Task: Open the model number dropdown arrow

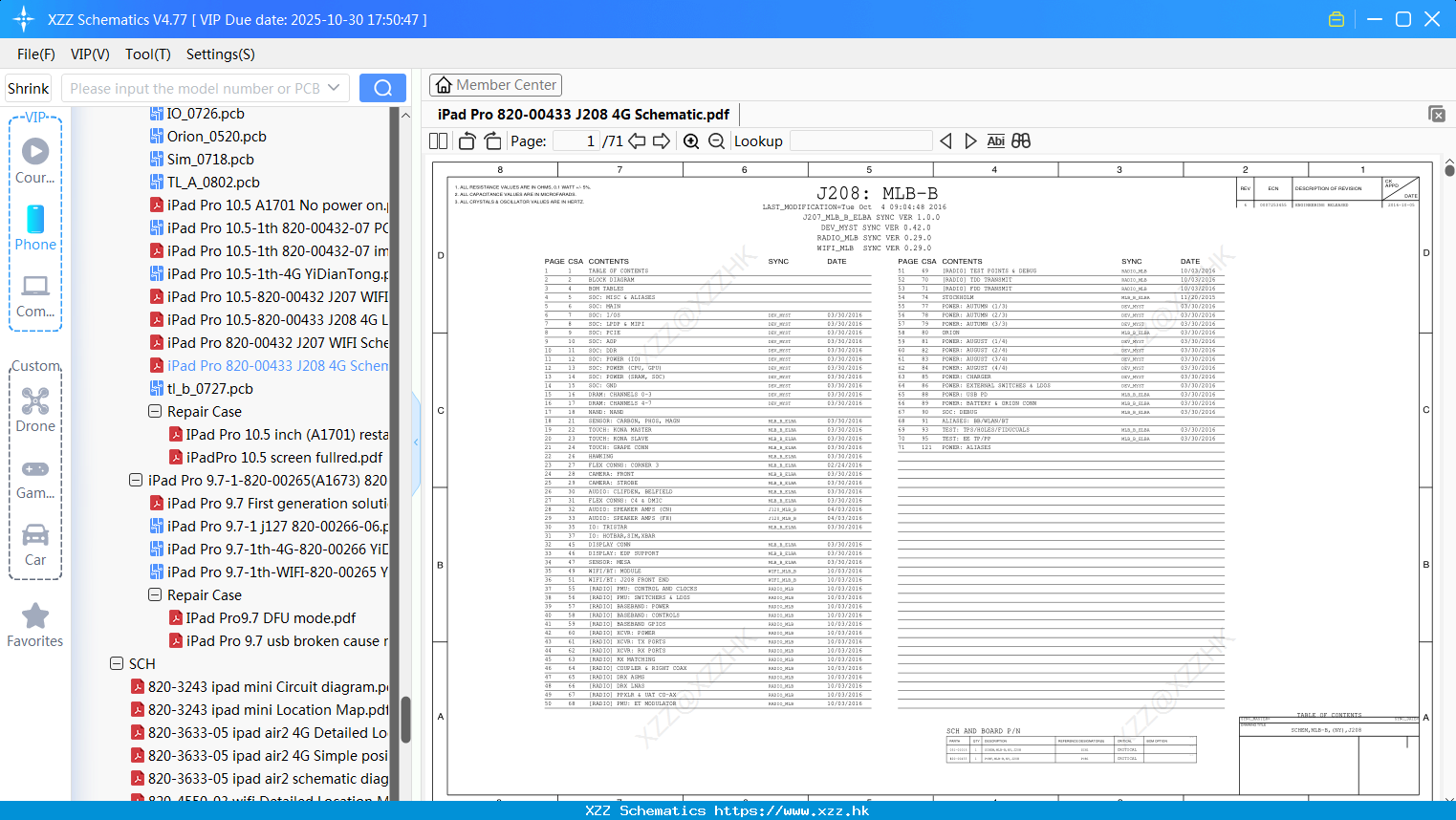Action: pos(334,88)
